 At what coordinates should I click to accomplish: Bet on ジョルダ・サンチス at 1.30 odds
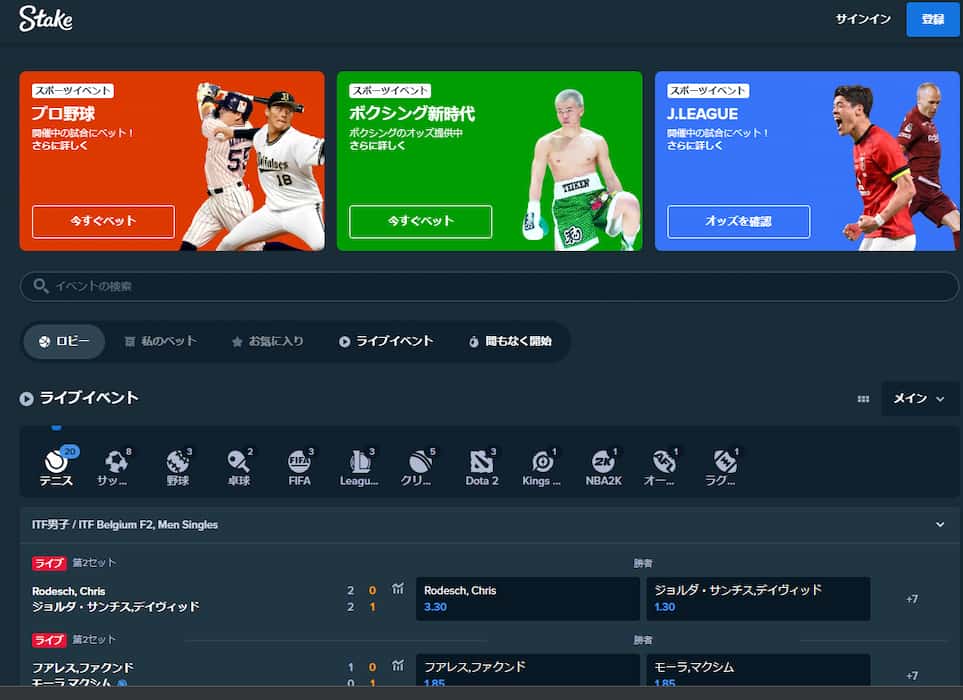[758, 599]
